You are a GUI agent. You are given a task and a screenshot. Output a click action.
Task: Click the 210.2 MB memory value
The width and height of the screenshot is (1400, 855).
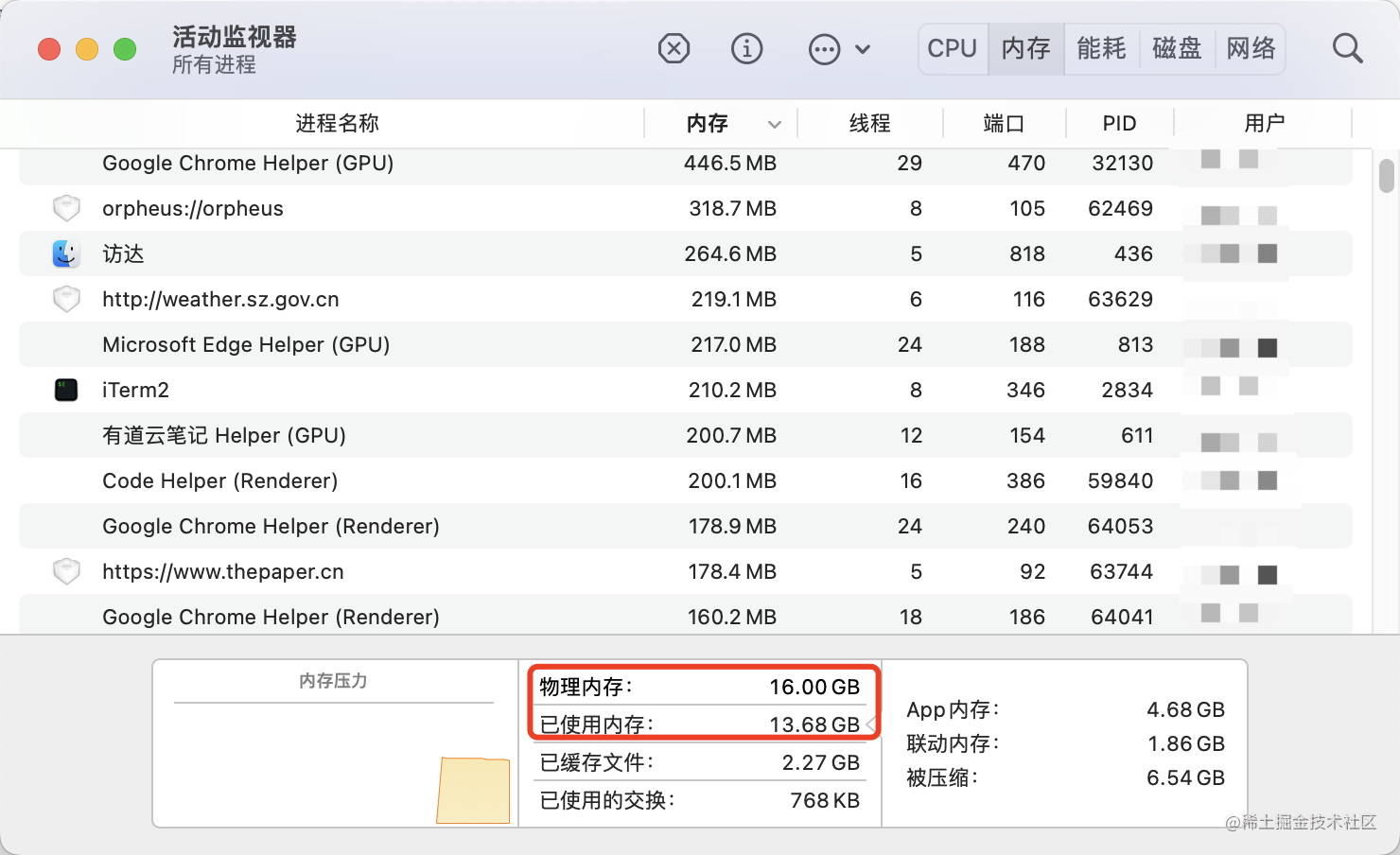tap(733, 390)
